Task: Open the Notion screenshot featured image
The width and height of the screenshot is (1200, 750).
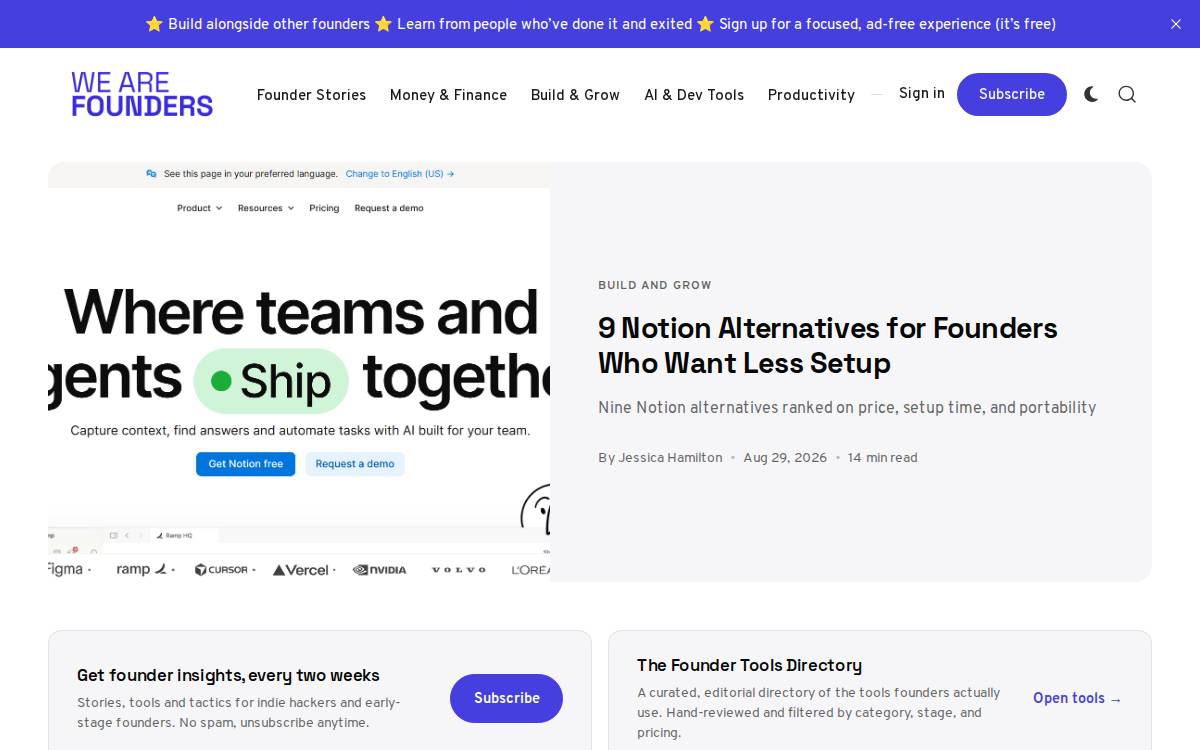Action: coord(299,372)
